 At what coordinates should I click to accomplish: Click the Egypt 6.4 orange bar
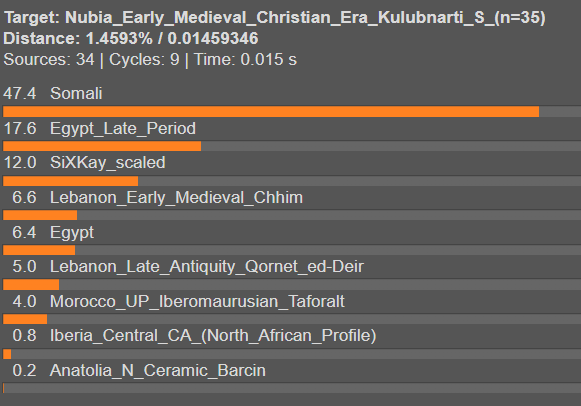(39, 250)
